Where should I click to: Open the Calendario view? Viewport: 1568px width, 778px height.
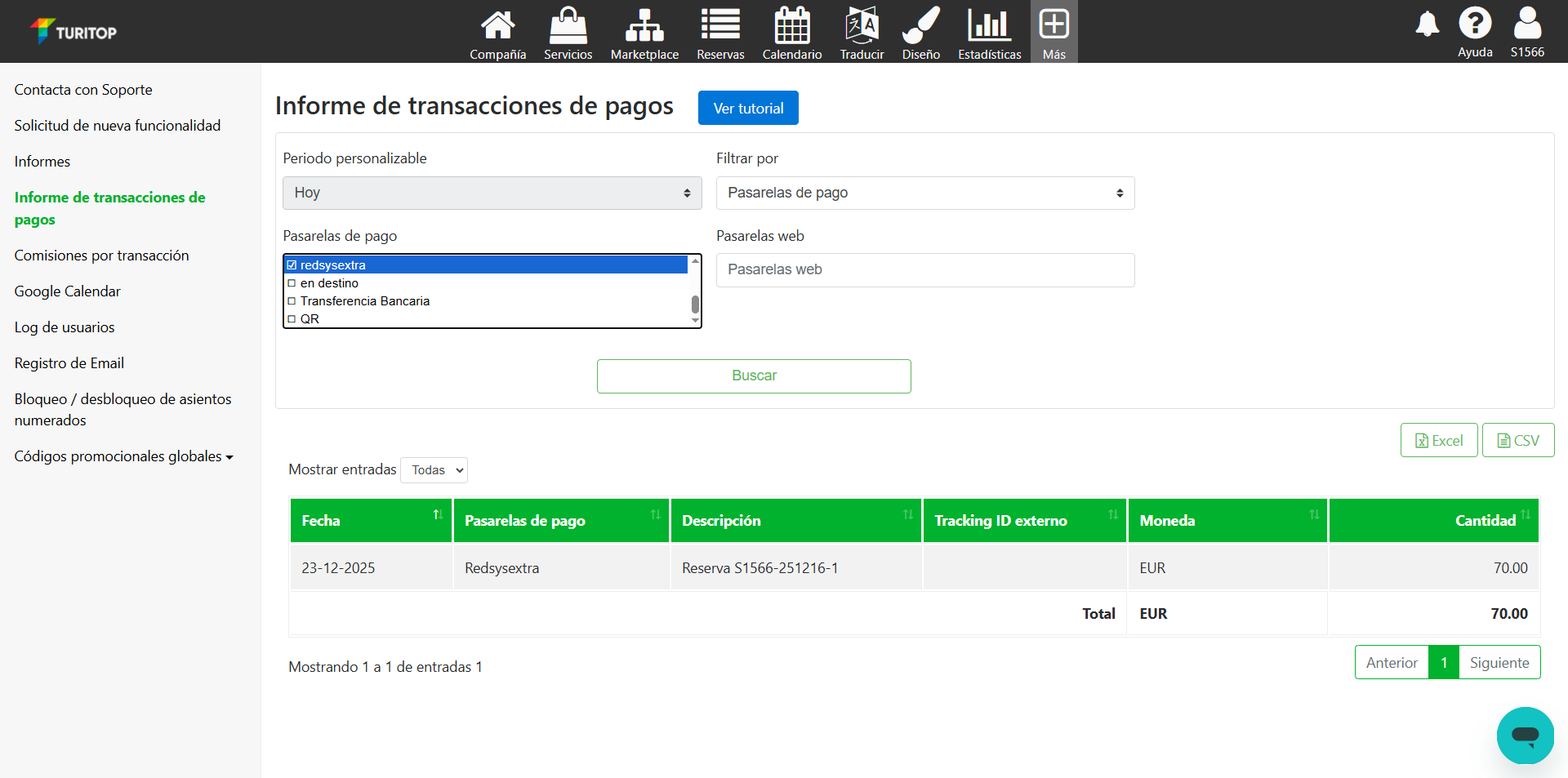791,31
